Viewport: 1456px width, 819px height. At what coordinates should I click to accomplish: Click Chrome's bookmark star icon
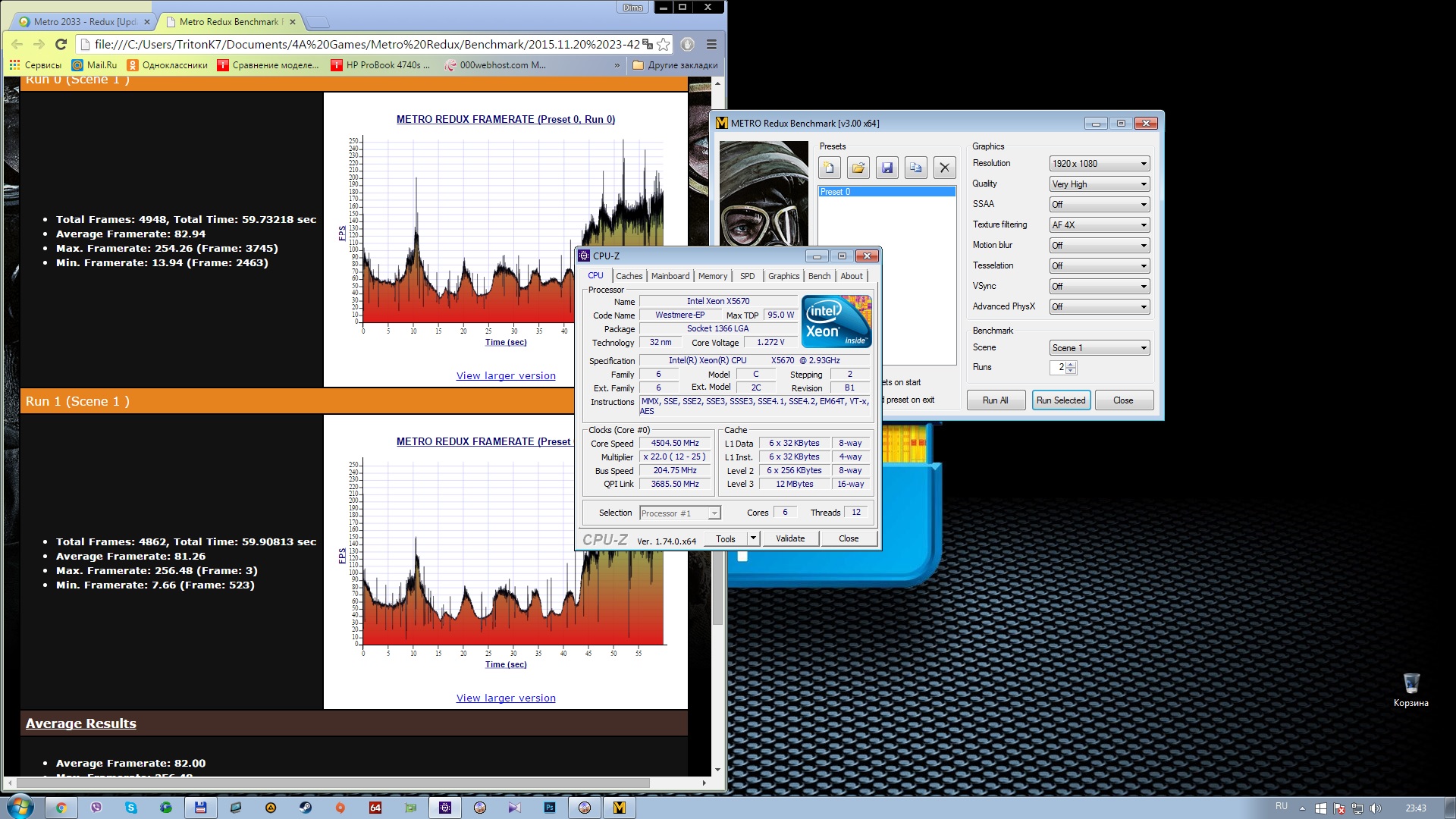664,44
